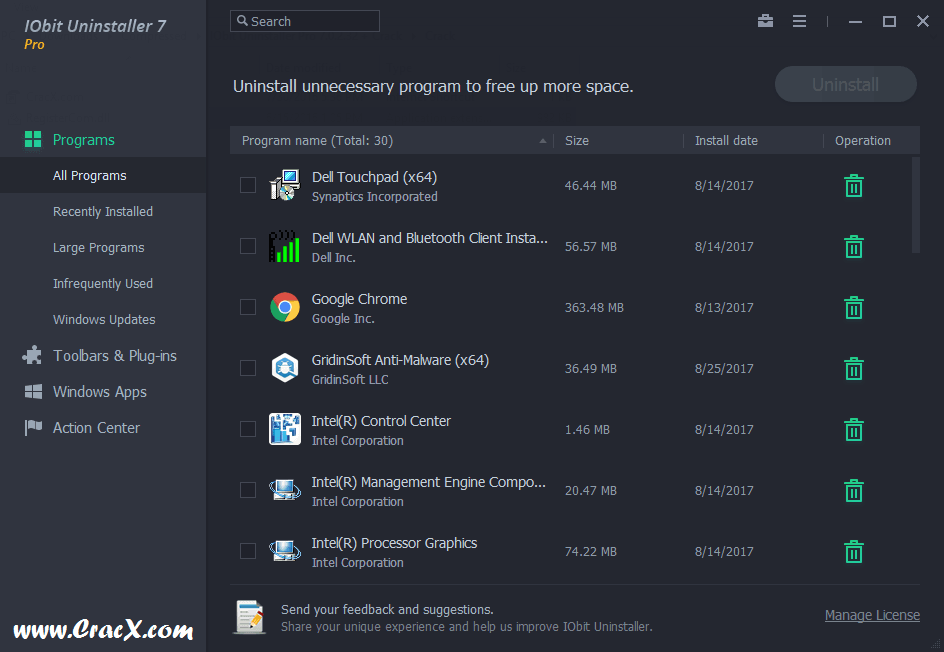
Task: Select the Windows Updates category
Action: [x=102, y=319]
